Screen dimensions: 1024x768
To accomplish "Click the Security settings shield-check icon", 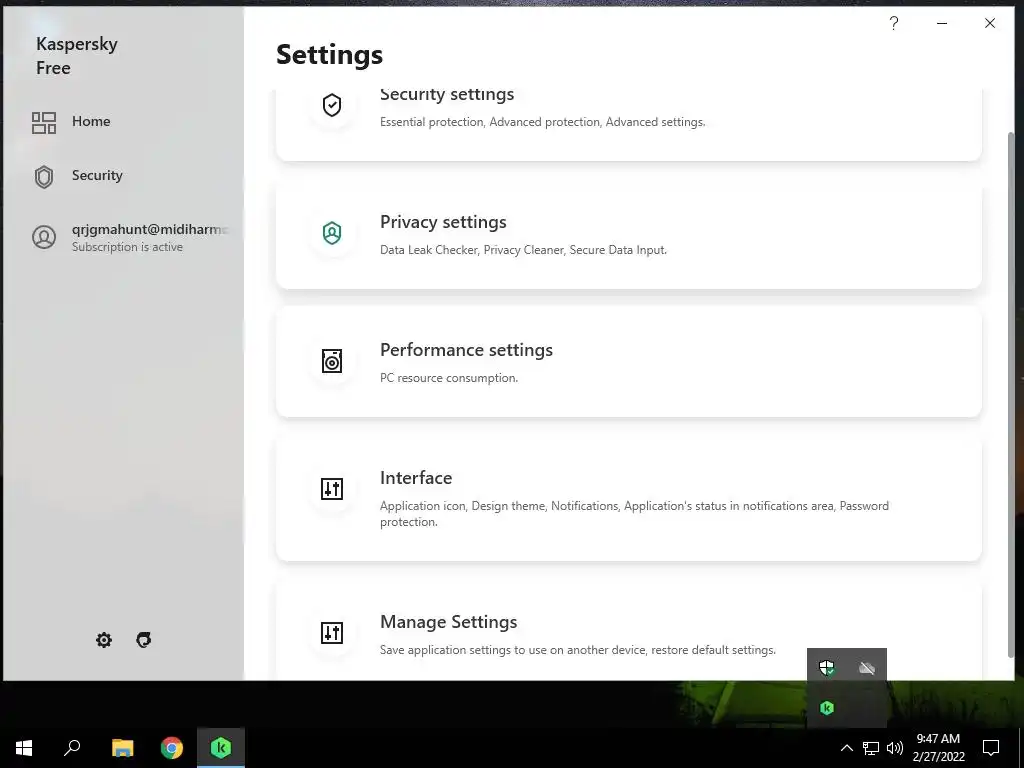I will tap(332, 104).
